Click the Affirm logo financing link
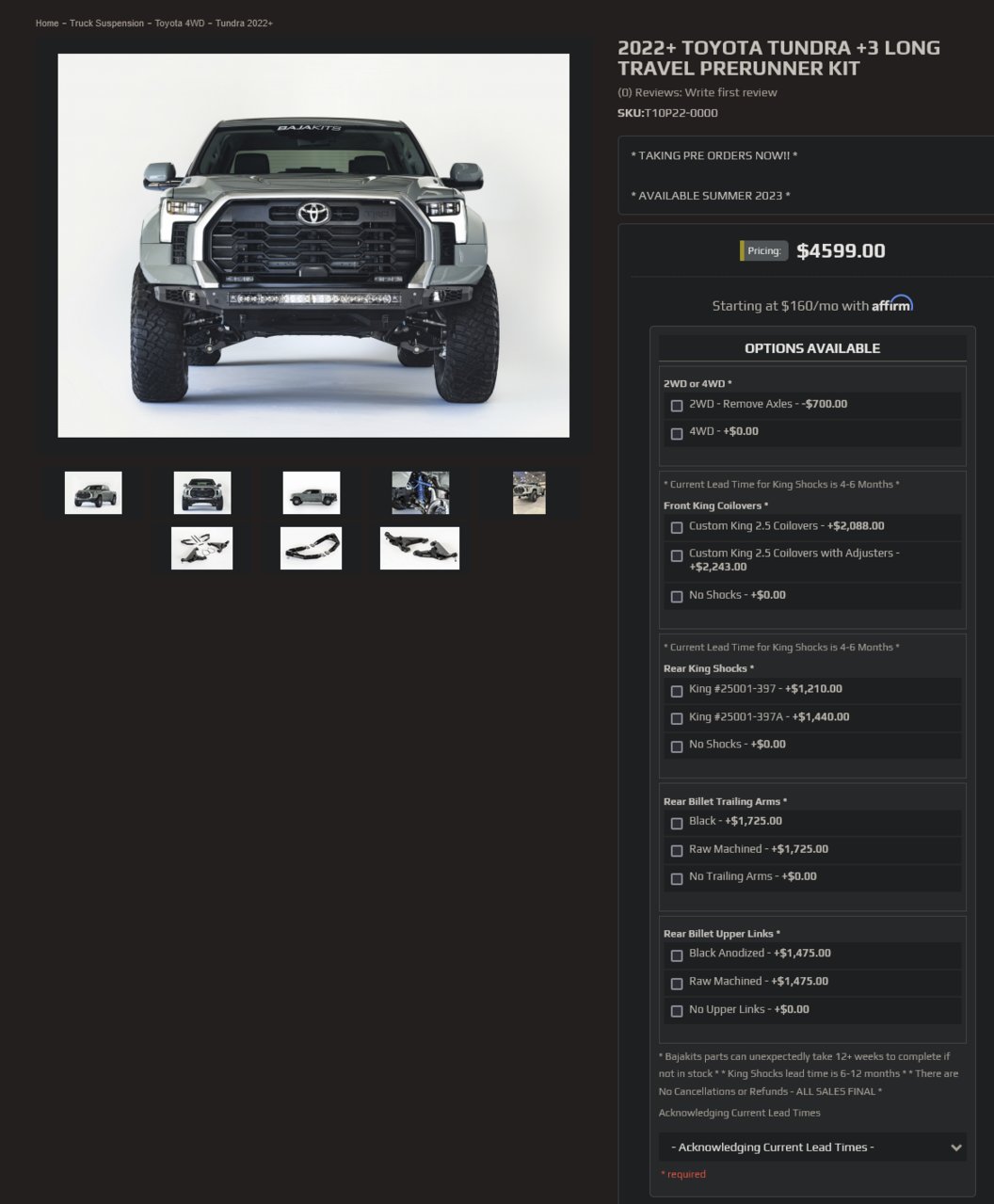994x1204 pixels. [892, 304]
